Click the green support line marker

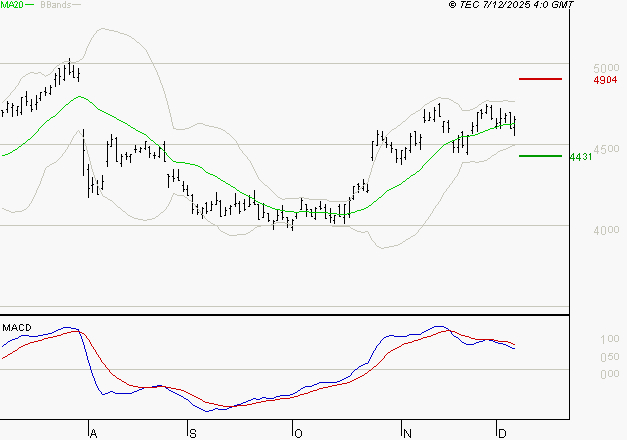(541, 156)
